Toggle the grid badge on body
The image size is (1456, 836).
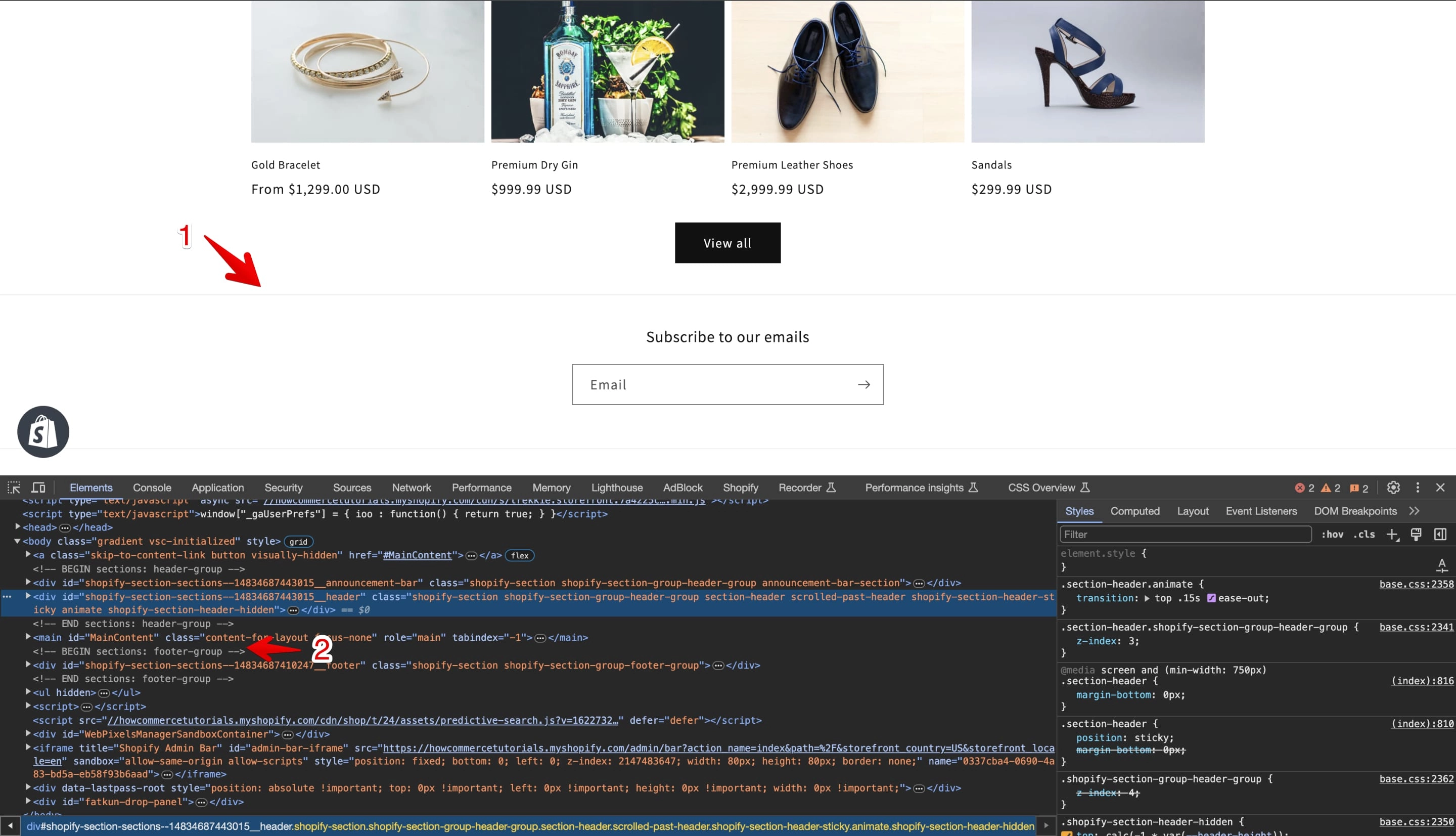pos(298,542)
